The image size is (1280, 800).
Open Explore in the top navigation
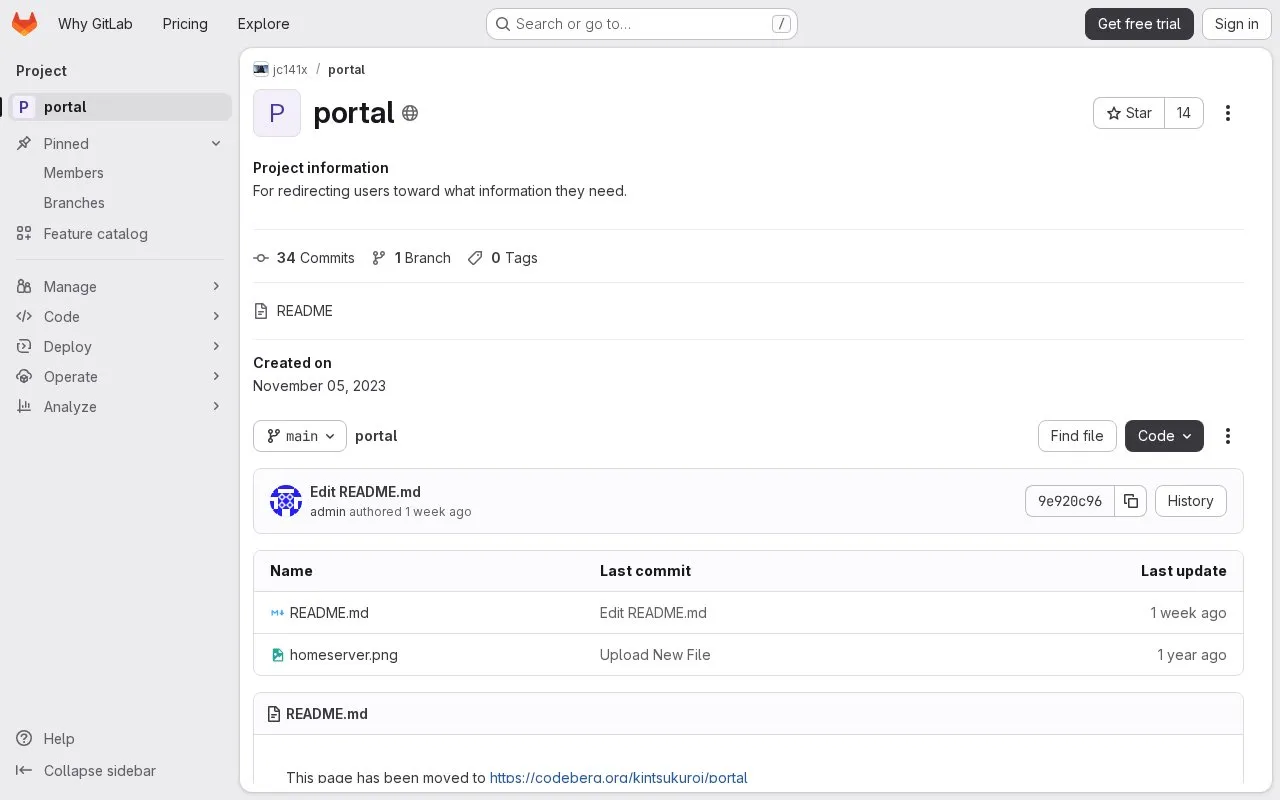[x=263, y=24]
